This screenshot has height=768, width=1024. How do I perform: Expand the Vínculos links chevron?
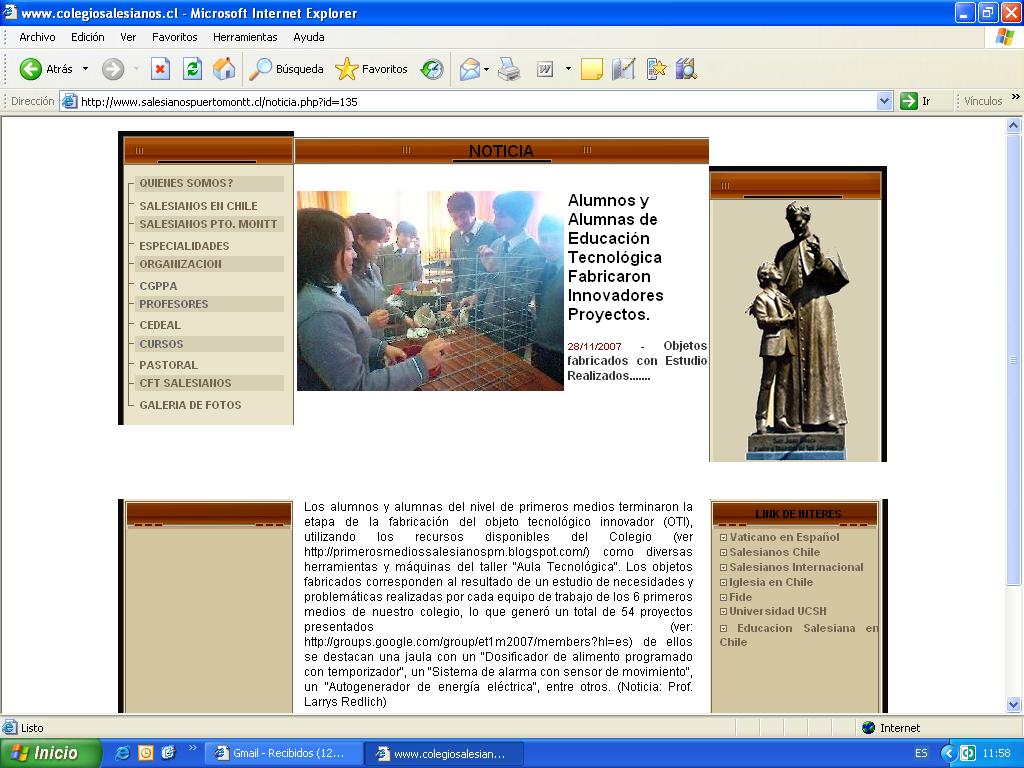coord(1016,97)
